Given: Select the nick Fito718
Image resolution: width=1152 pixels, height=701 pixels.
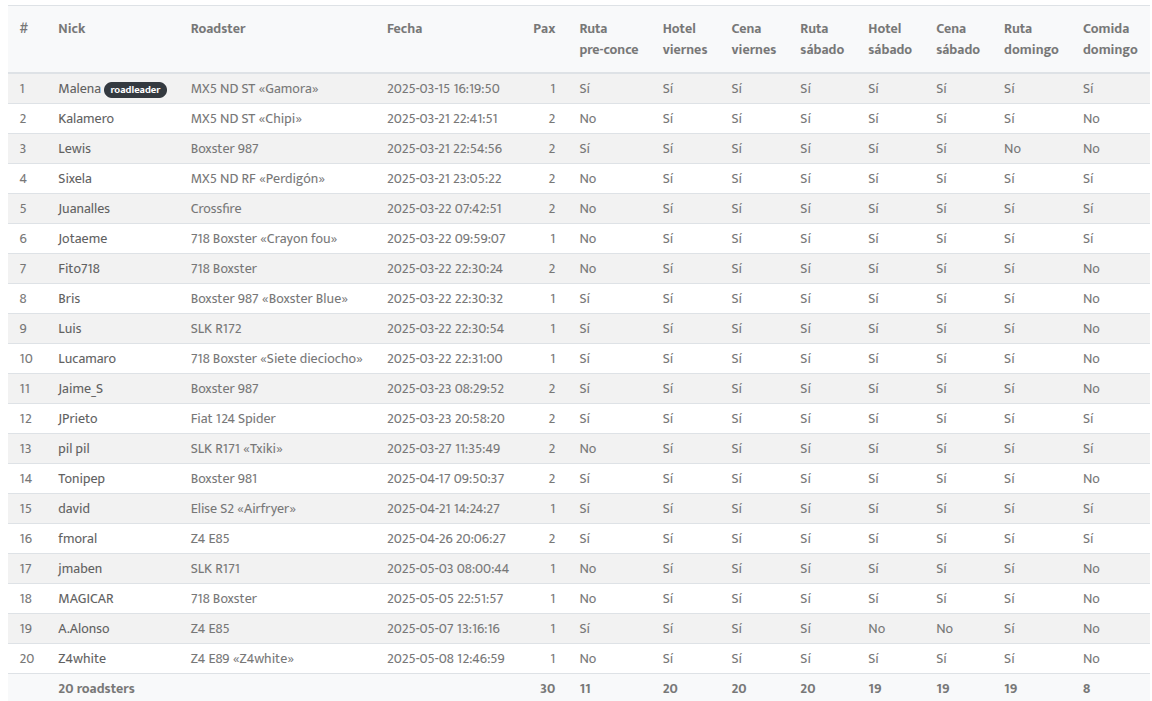Looking at the screenshot, I should 79,269.
